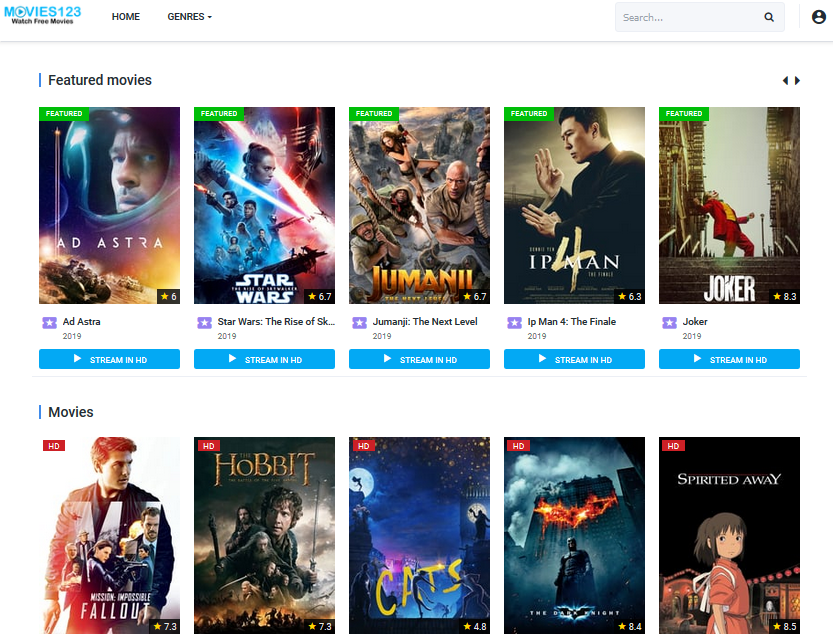The width and height of the screenshot is (833, 635).
Task: Show previous featured movies with left arrow
Action: (785, 81)
